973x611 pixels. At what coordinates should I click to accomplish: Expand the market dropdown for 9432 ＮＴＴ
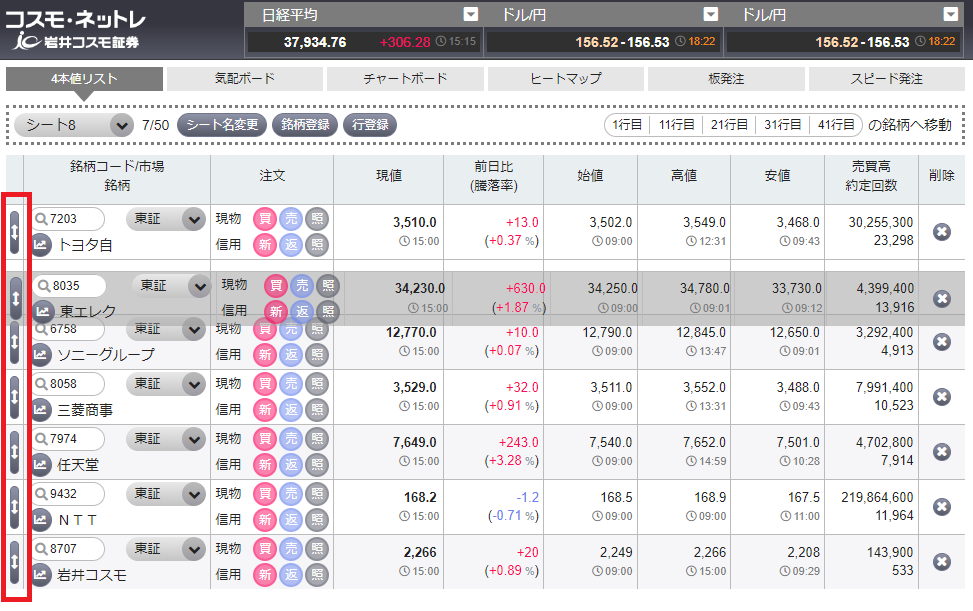(194, 494)
